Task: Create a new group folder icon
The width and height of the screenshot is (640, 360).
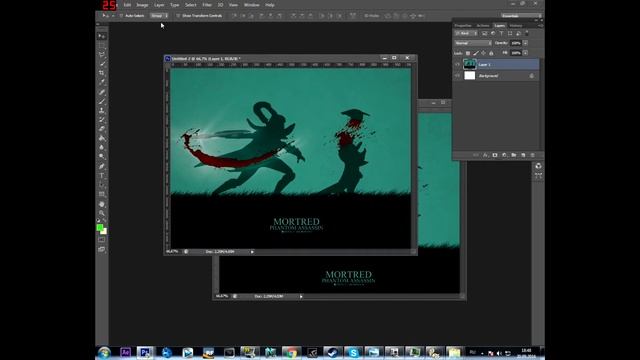Action: (514, 155)
